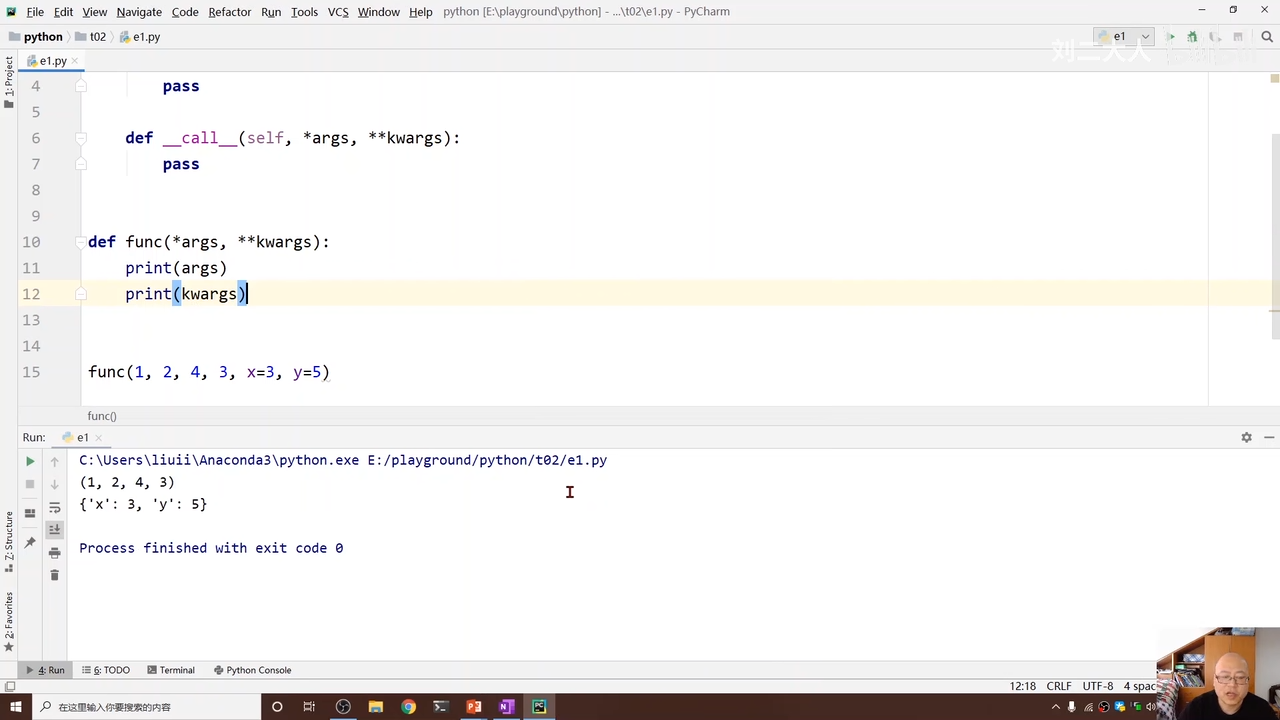Open Search Everywhere magnifier icon
This screenshot has width=1280, height=720.
[x=1265, y=37]
